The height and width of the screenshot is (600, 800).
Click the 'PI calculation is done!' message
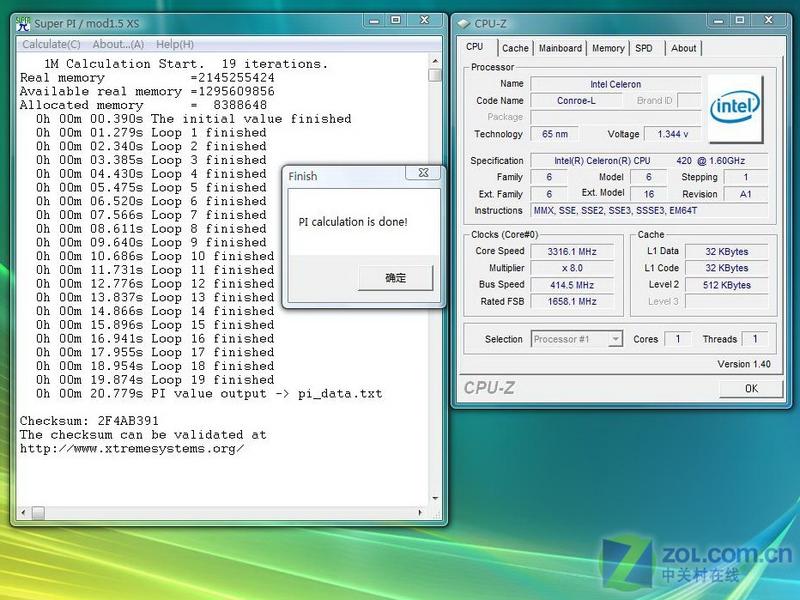coord(353,222)
